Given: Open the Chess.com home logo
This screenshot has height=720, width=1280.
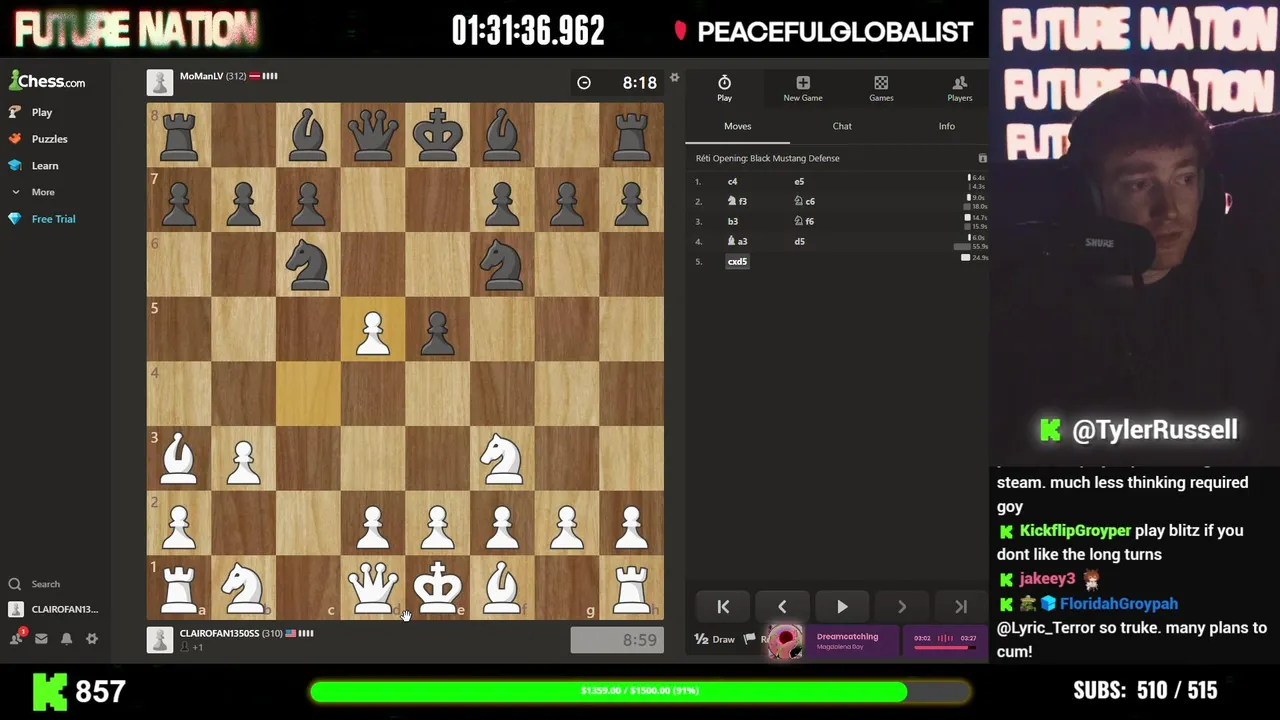Looking at the screenshot, I should click(x=47, y=81).
